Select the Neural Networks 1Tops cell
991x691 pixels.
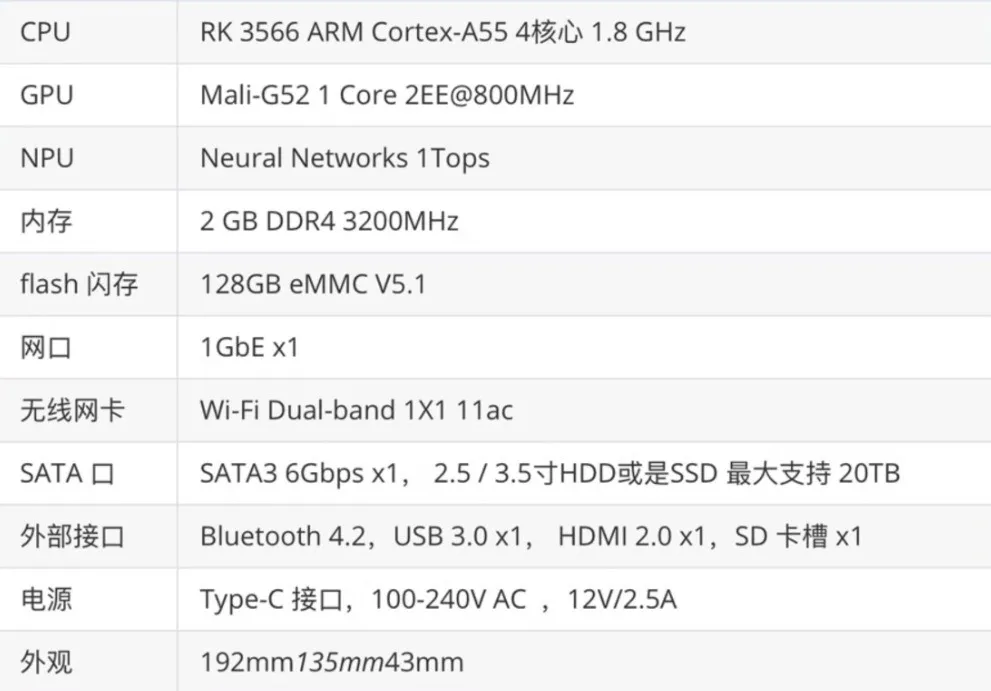click(x=345, y=158)
